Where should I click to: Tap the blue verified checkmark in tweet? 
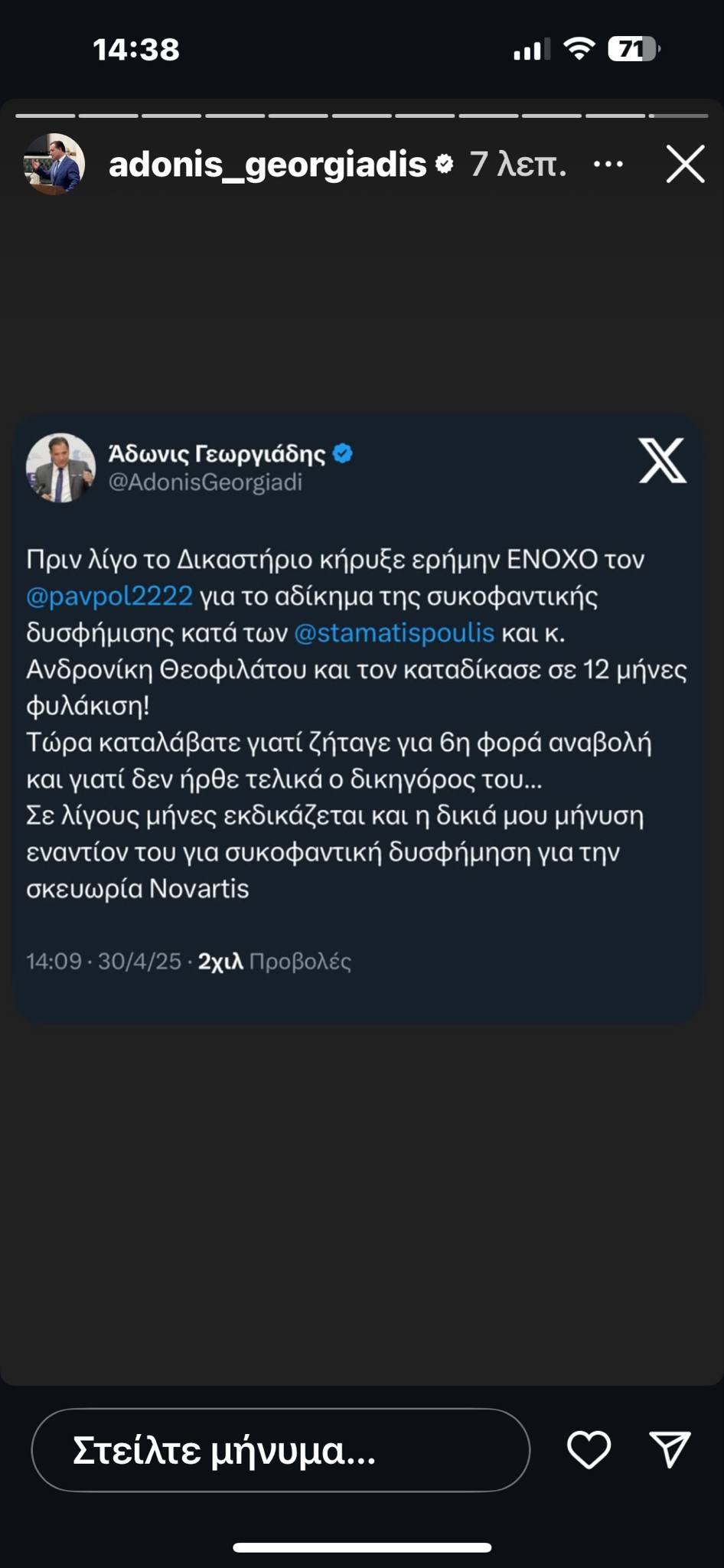[343, 453]
